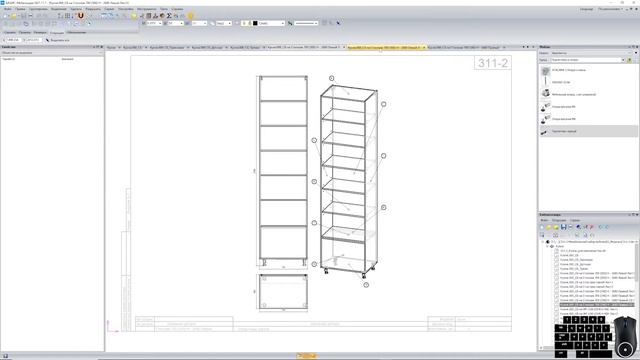Image resolution: width=640 pixels, height=360 pixels.
Task: Open the Справка menu in main menu bar
Action: pos(177,9)
